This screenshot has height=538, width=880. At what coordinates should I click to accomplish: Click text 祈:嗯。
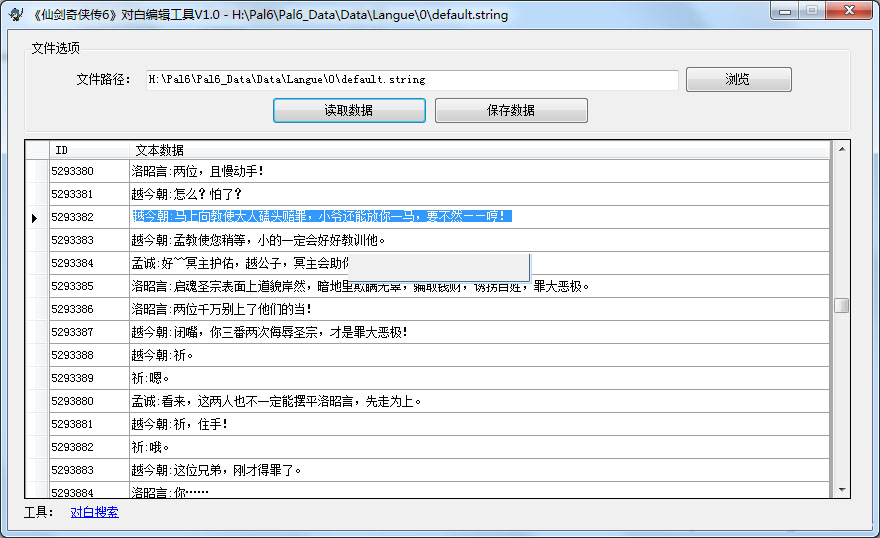[x=150, y=378]
